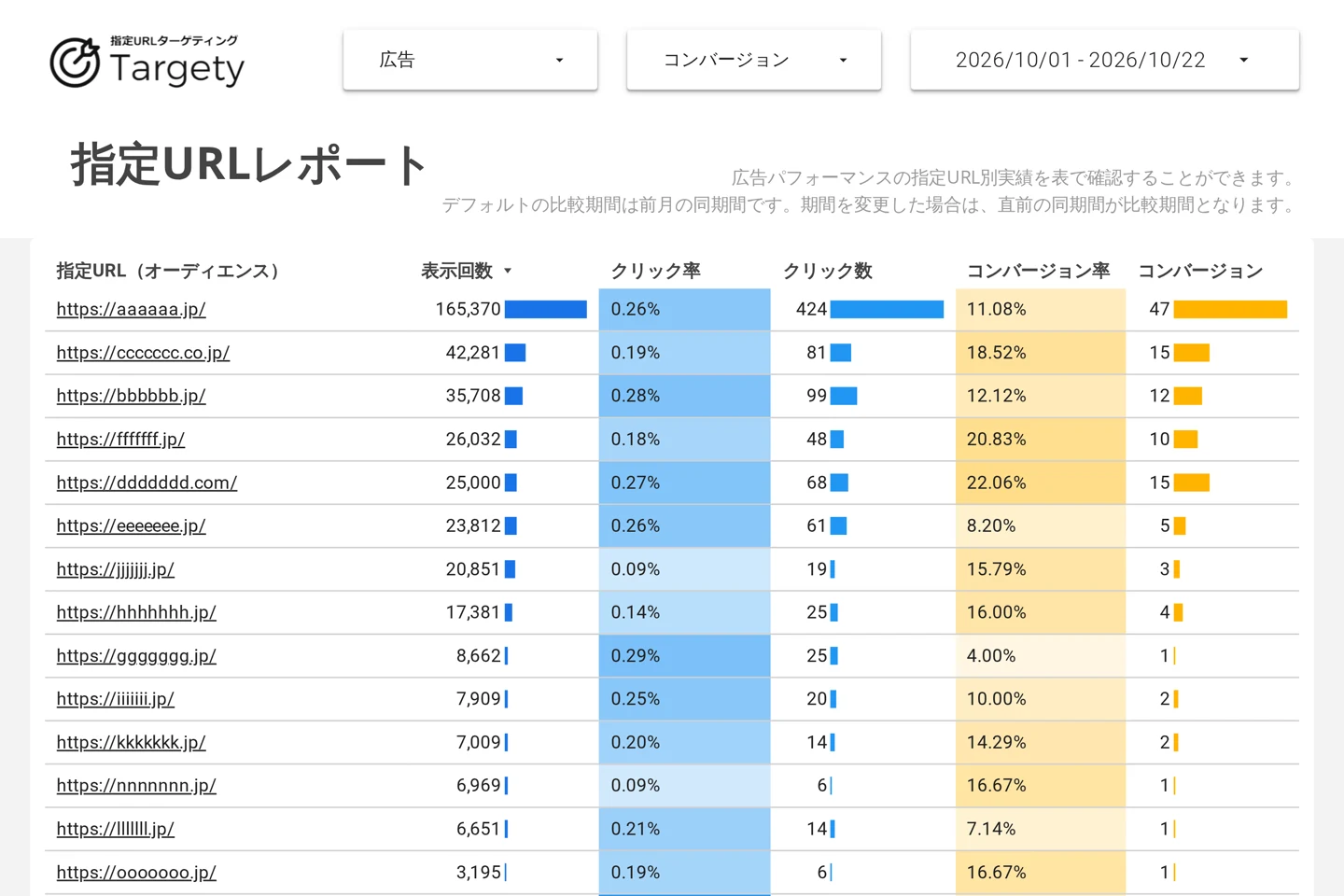Open link https://eeeeeee.jp/
Image resolution: width=1344 pixels, height=896 pixels.
(x=131, y=525)
